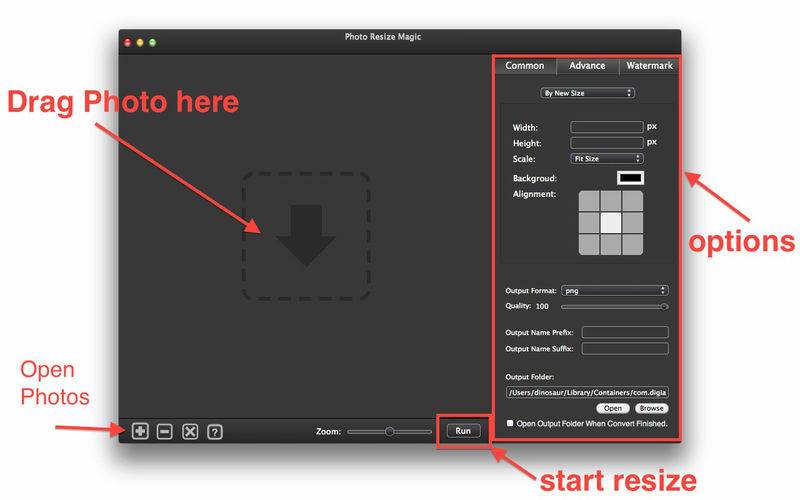Select bottom-center alignment cell
This screenshot has height=500, width=800.
pyautogui.click(x=611, y=244)
